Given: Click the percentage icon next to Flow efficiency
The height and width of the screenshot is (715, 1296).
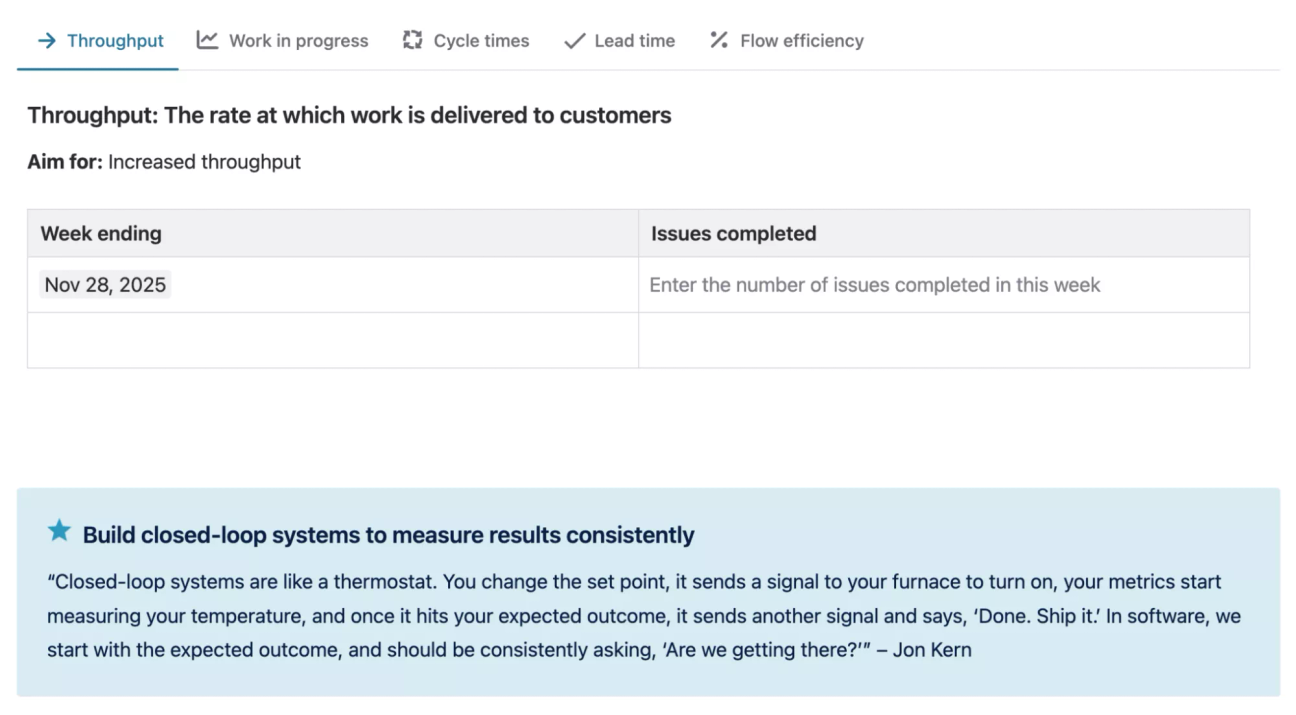Looking at the screenshot, I should (716, 39).
